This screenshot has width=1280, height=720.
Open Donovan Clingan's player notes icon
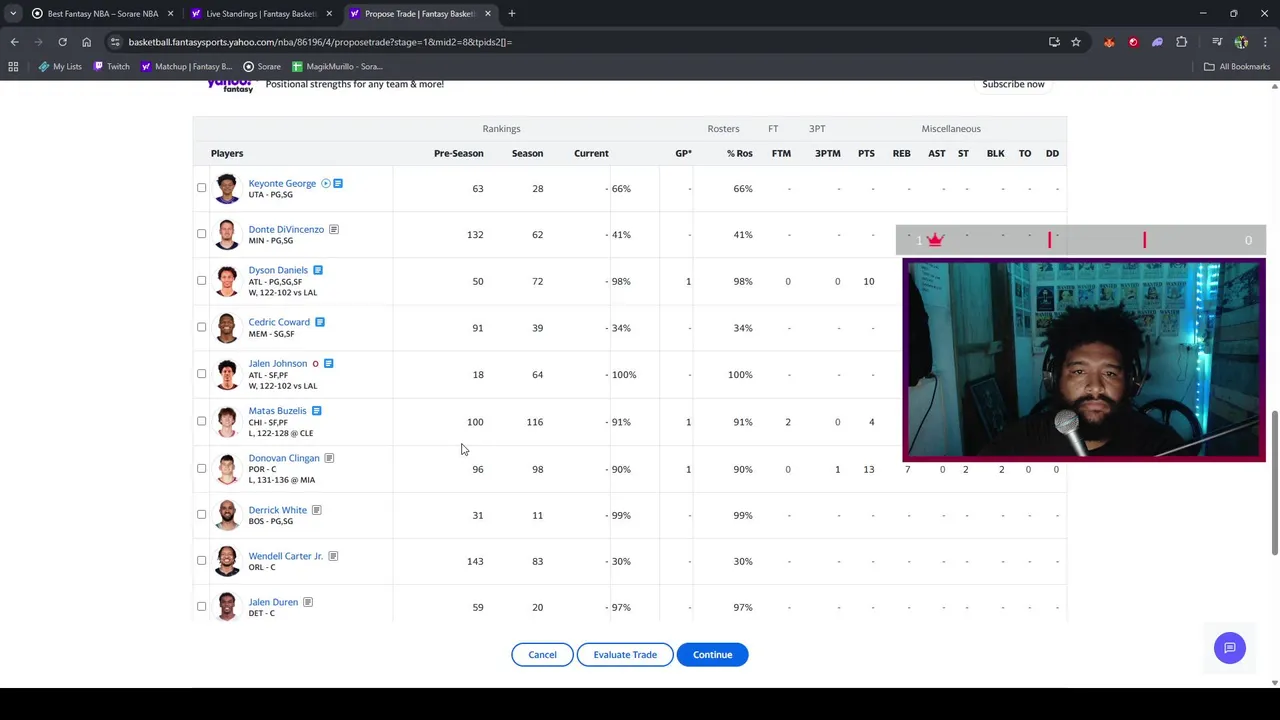[x=329, y=458]
